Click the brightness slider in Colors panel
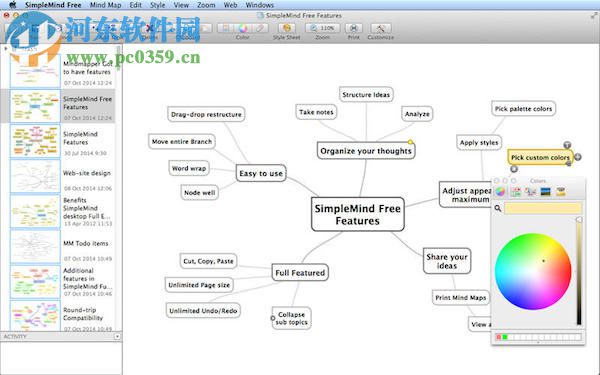This screenshot has width=600, height=375. coord(579,271)
